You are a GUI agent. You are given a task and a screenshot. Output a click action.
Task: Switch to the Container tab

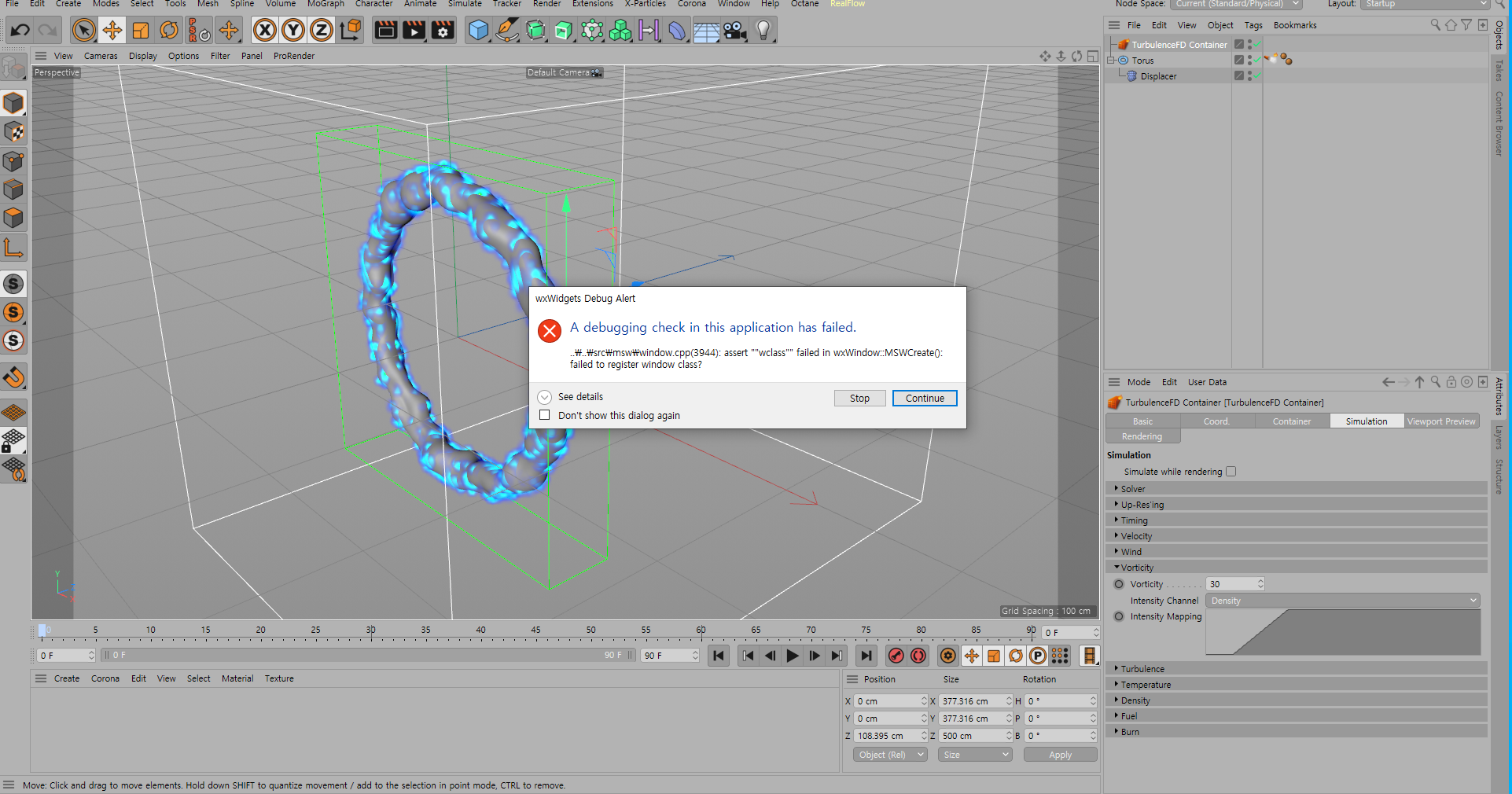[x=1292, y=421]
